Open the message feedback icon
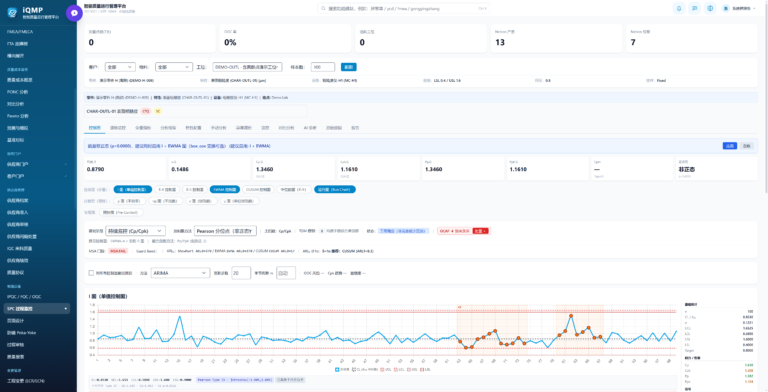 (695, 8)
